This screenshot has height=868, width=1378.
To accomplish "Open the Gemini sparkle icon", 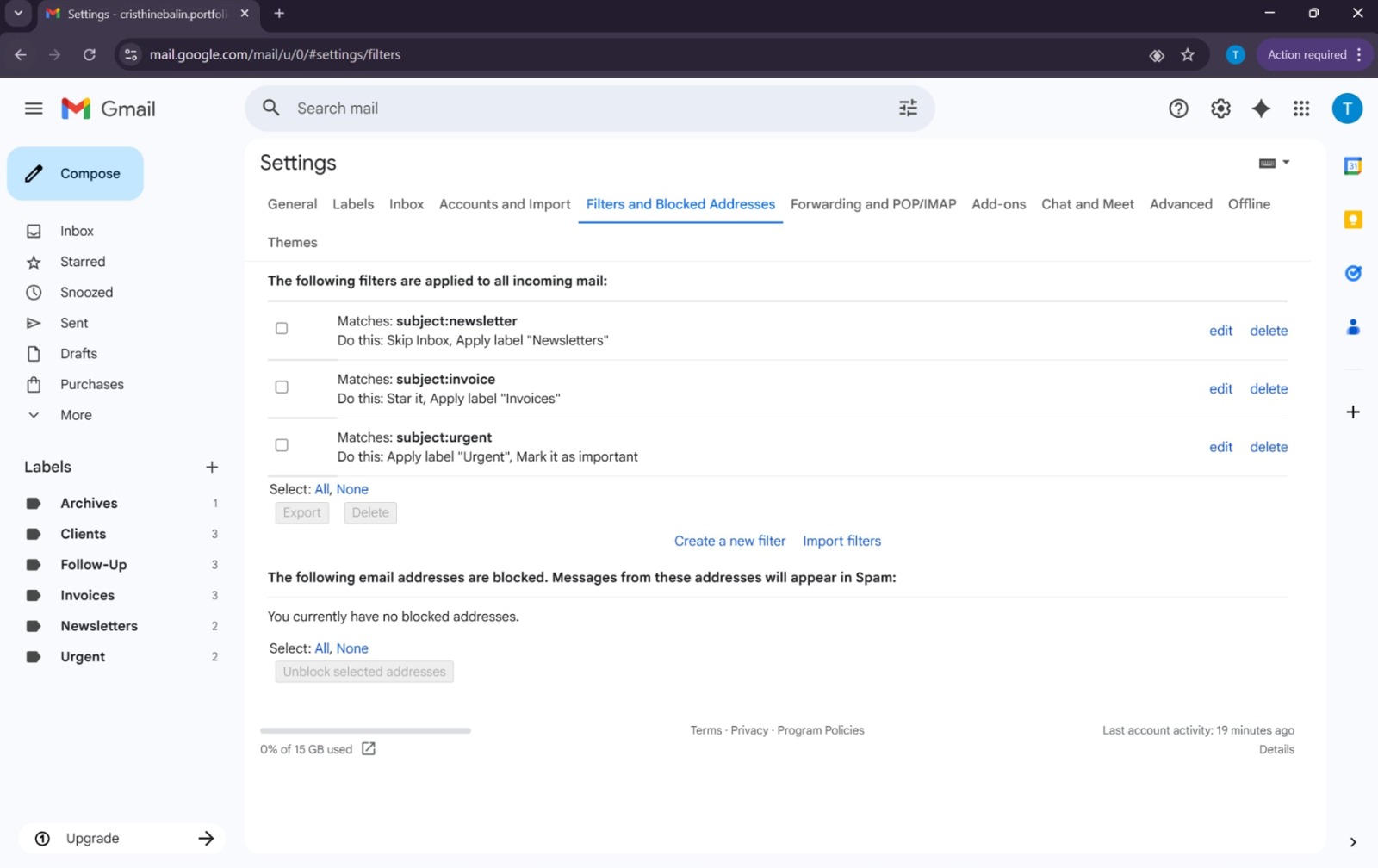I will tap(1261, 108).
